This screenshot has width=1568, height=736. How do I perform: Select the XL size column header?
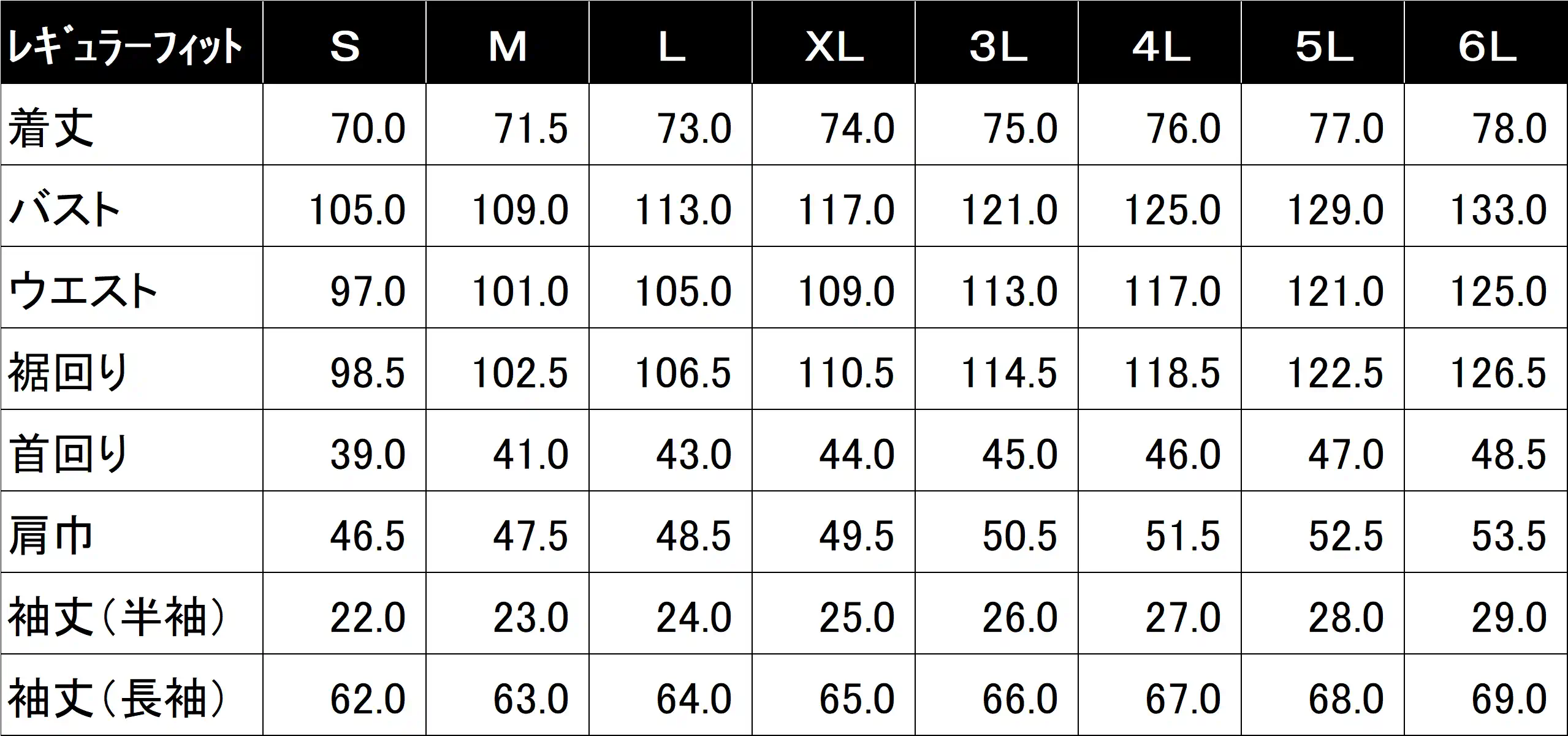[x=834, y=42]
